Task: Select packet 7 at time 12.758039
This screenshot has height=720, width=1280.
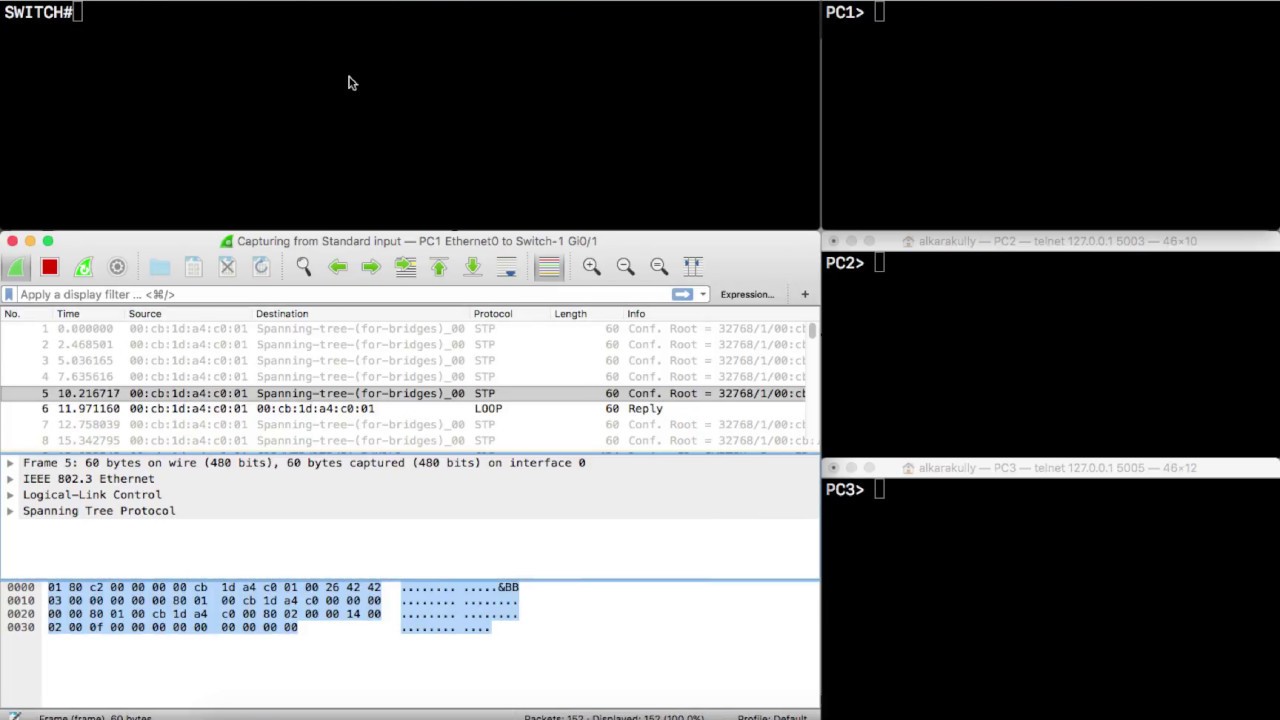Action: pyautogui.click(x=405, y=425)
